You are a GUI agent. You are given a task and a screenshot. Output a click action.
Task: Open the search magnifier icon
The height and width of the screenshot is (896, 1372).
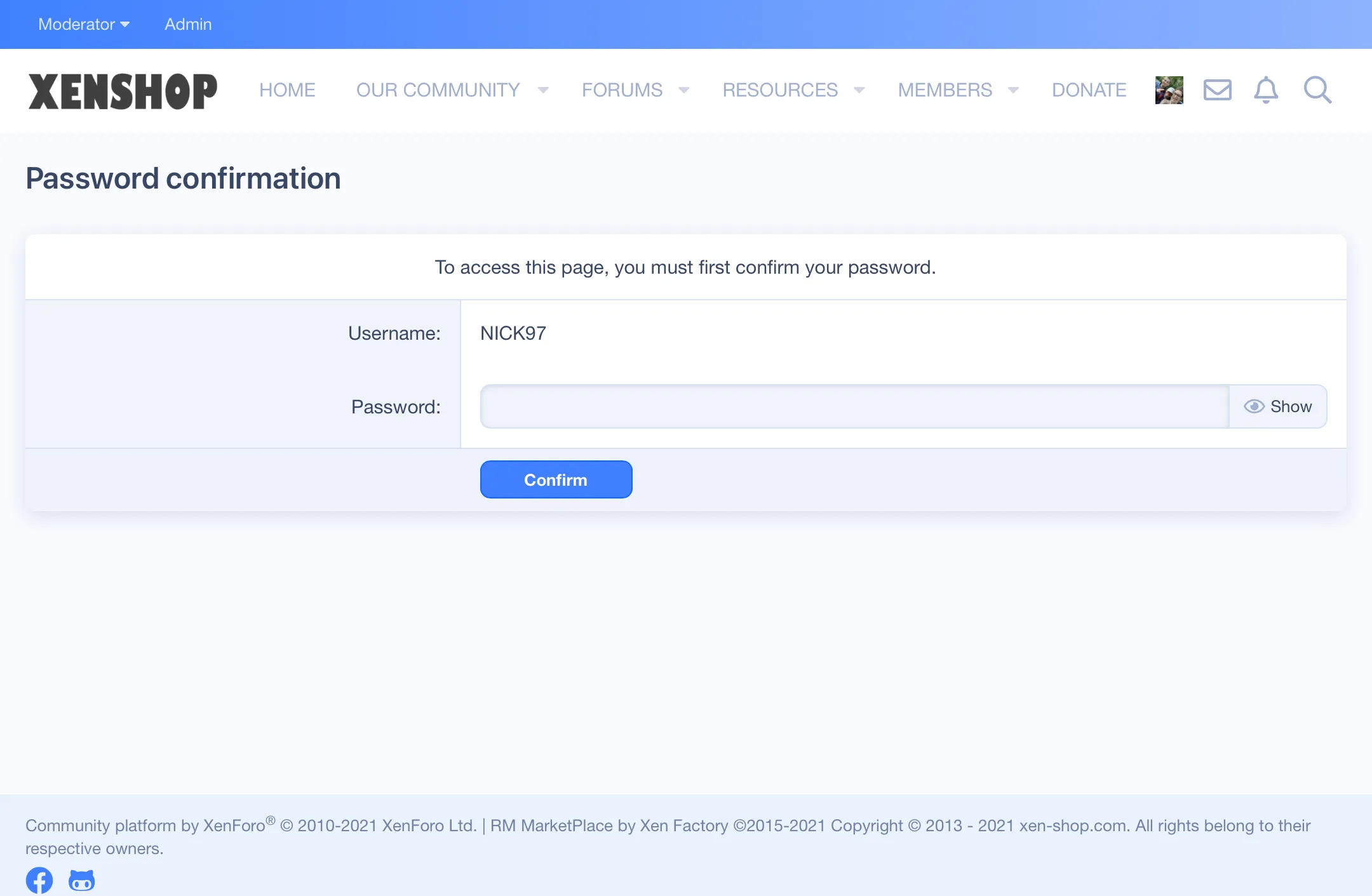pyautogui.click(x=1317, y=90)
